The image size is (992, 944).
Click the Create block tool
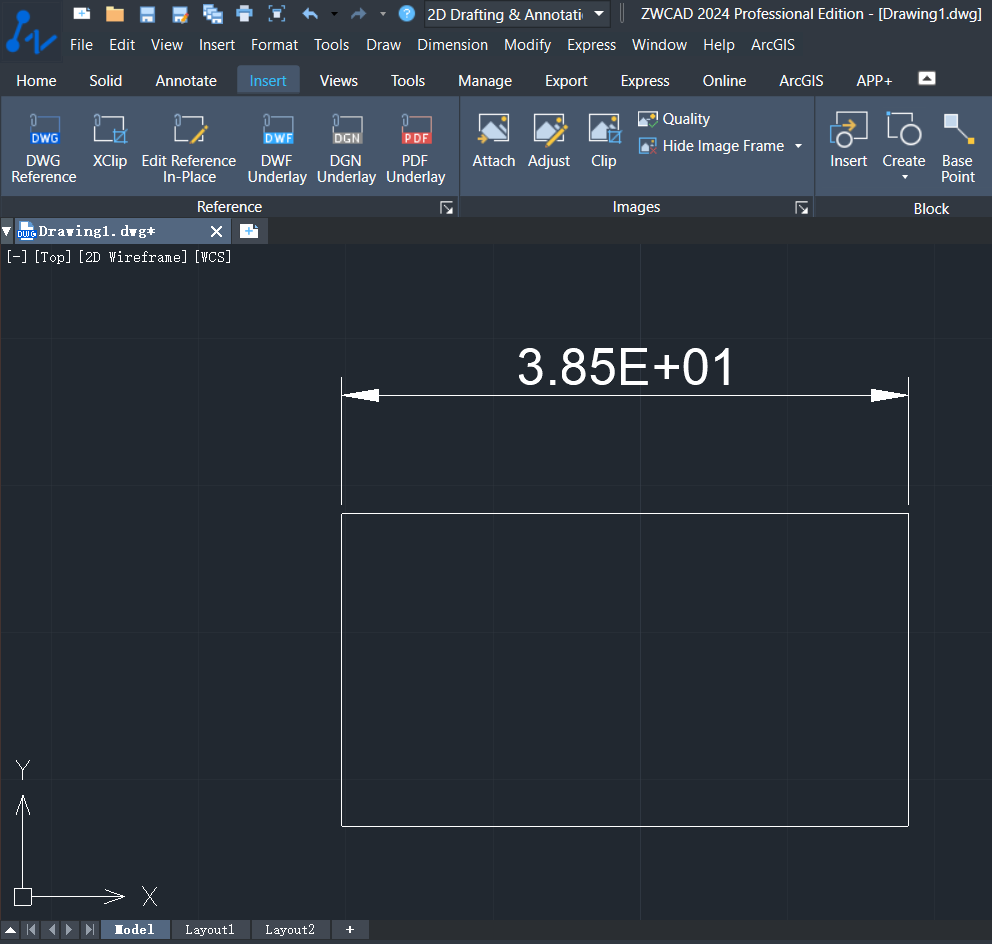pos(904,141)
